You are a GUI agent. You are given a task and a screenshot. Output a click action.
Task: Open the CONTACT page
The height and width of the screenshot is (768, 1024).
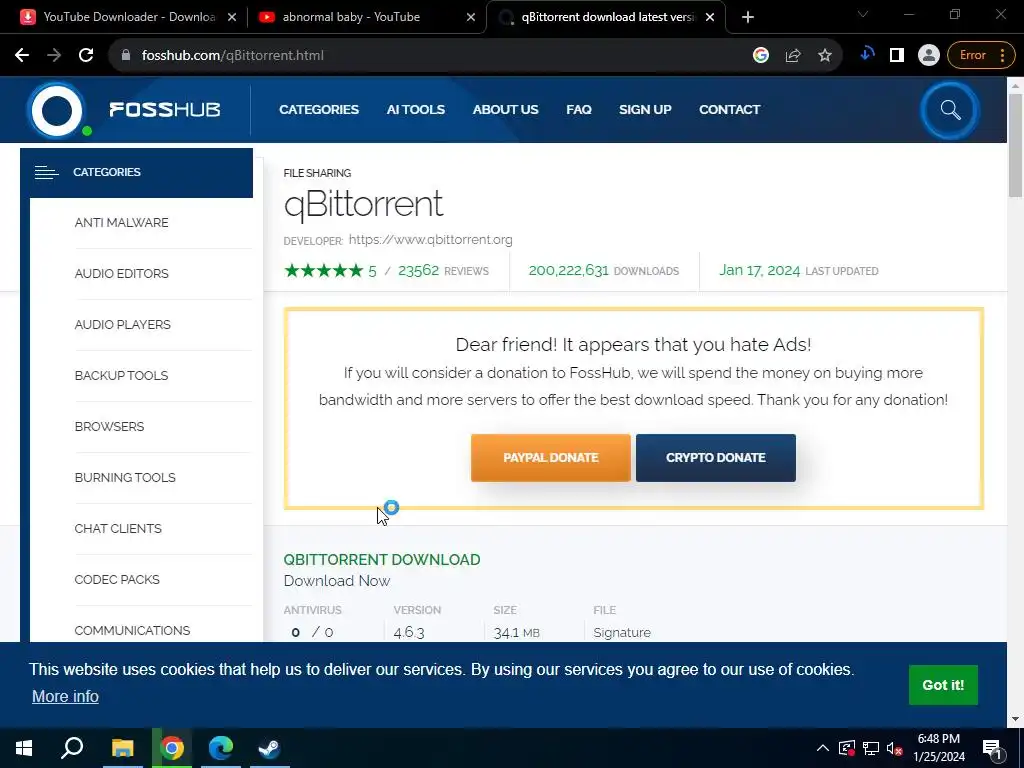coord(729,110)
